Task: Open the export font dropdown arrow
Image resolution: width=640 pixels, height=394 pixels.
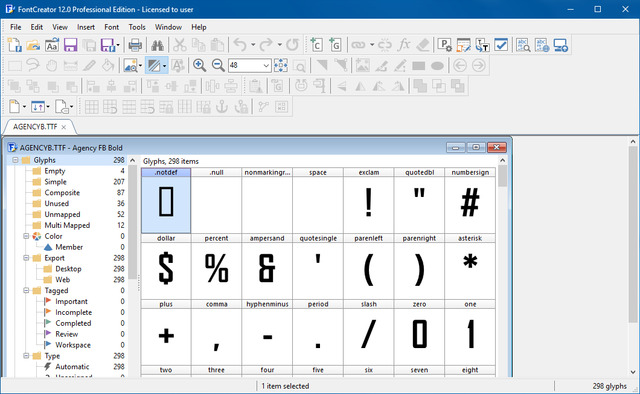Action: point(118,45)
